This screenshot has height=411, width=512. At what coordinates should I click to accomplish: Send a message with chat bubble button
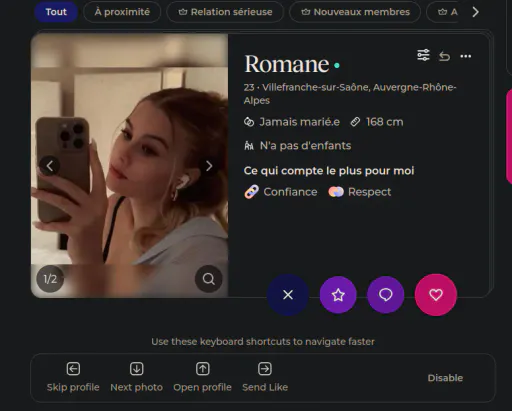(386, 295)
